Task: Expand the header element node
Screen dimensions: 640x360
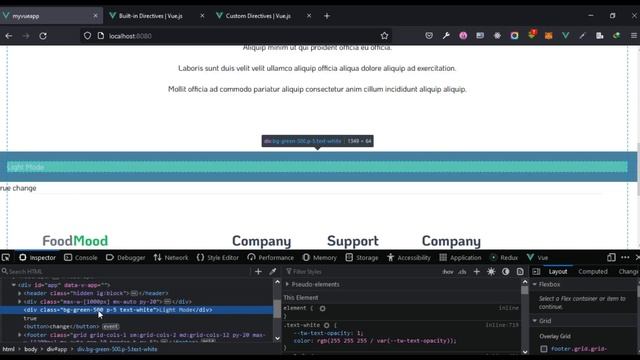Action: [20, 293]
